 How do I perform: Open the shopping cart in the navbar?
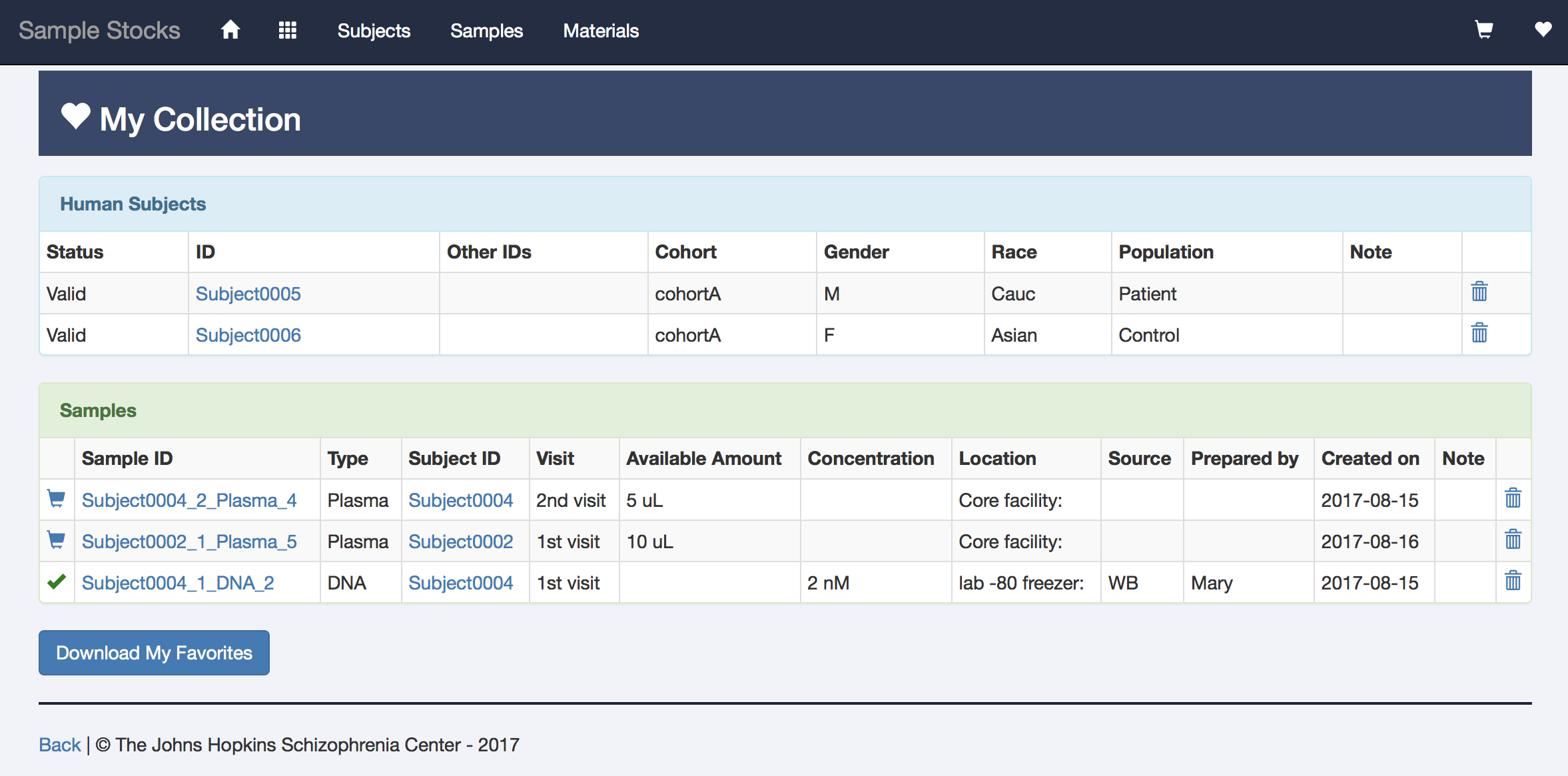tap(1484, 30)
